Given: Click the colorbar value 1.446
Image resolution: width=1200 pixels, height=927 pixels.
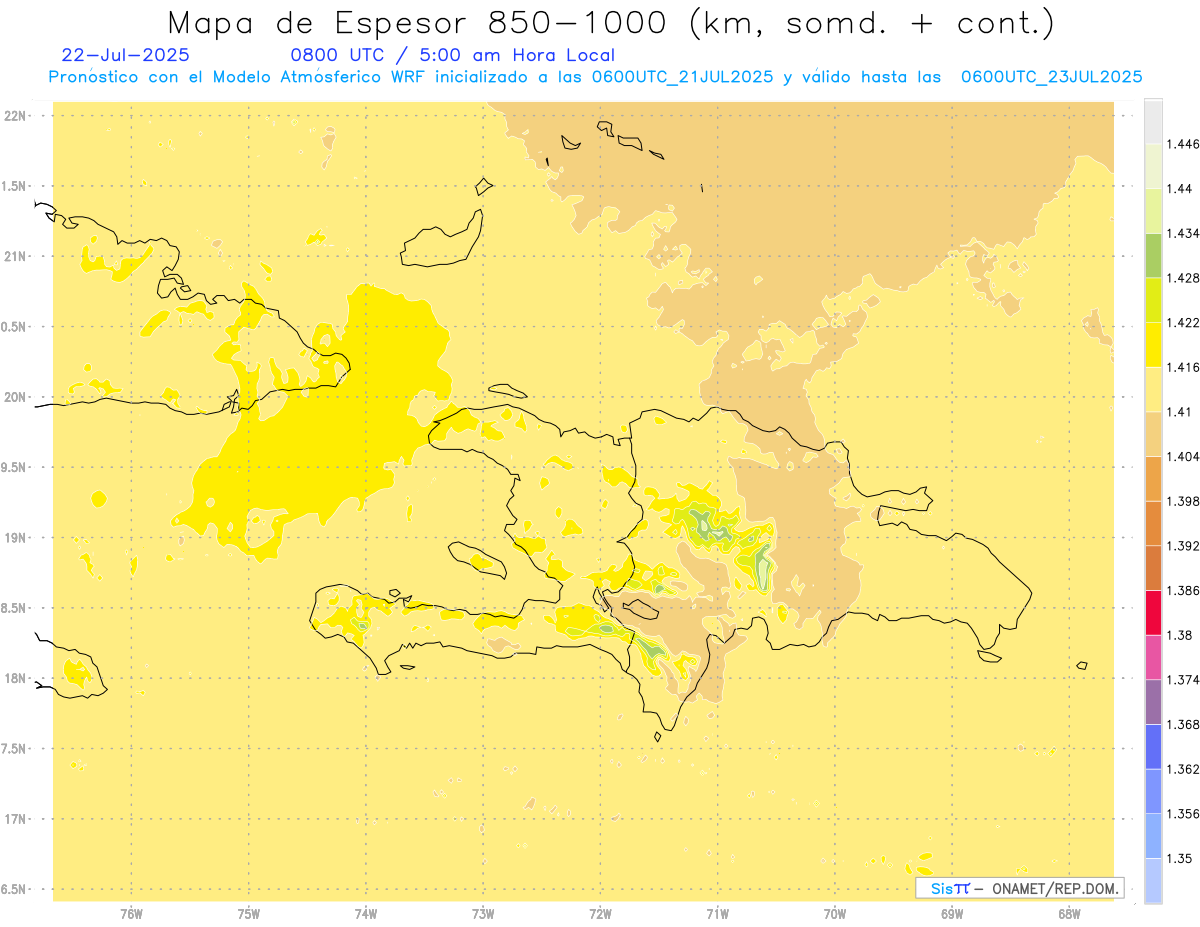Looking at the screenshot, I should pos(1185,144).
